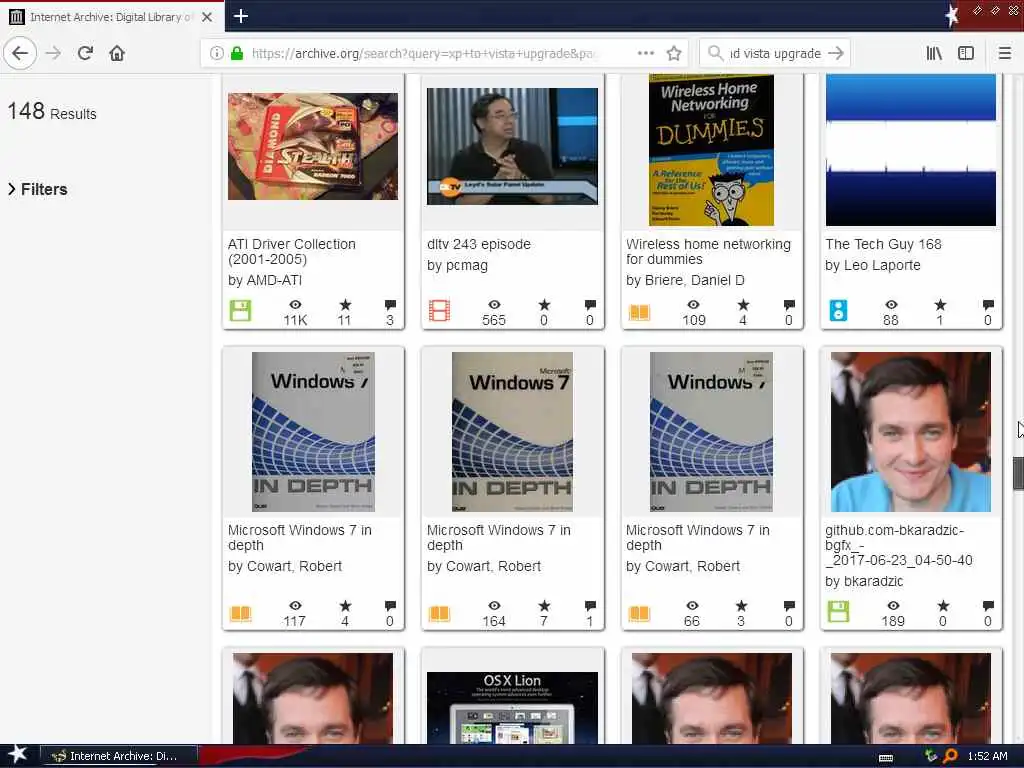This screenshot has width=1024, height=768.
Task: Click the vertical scrollbar thumb
Action: point(1018,473)
